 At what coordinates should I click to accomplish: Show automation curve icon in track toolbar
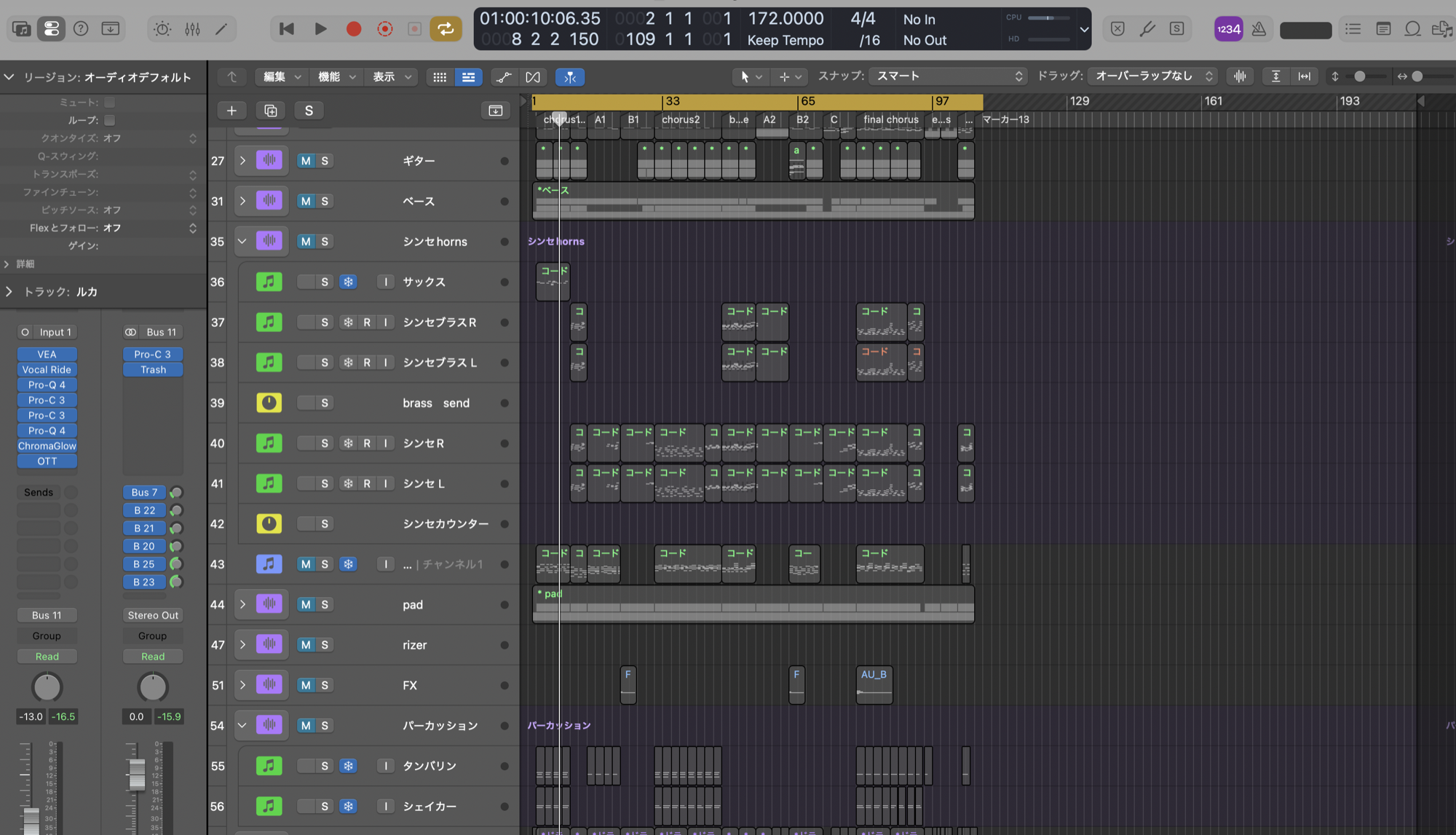(504, 77)
